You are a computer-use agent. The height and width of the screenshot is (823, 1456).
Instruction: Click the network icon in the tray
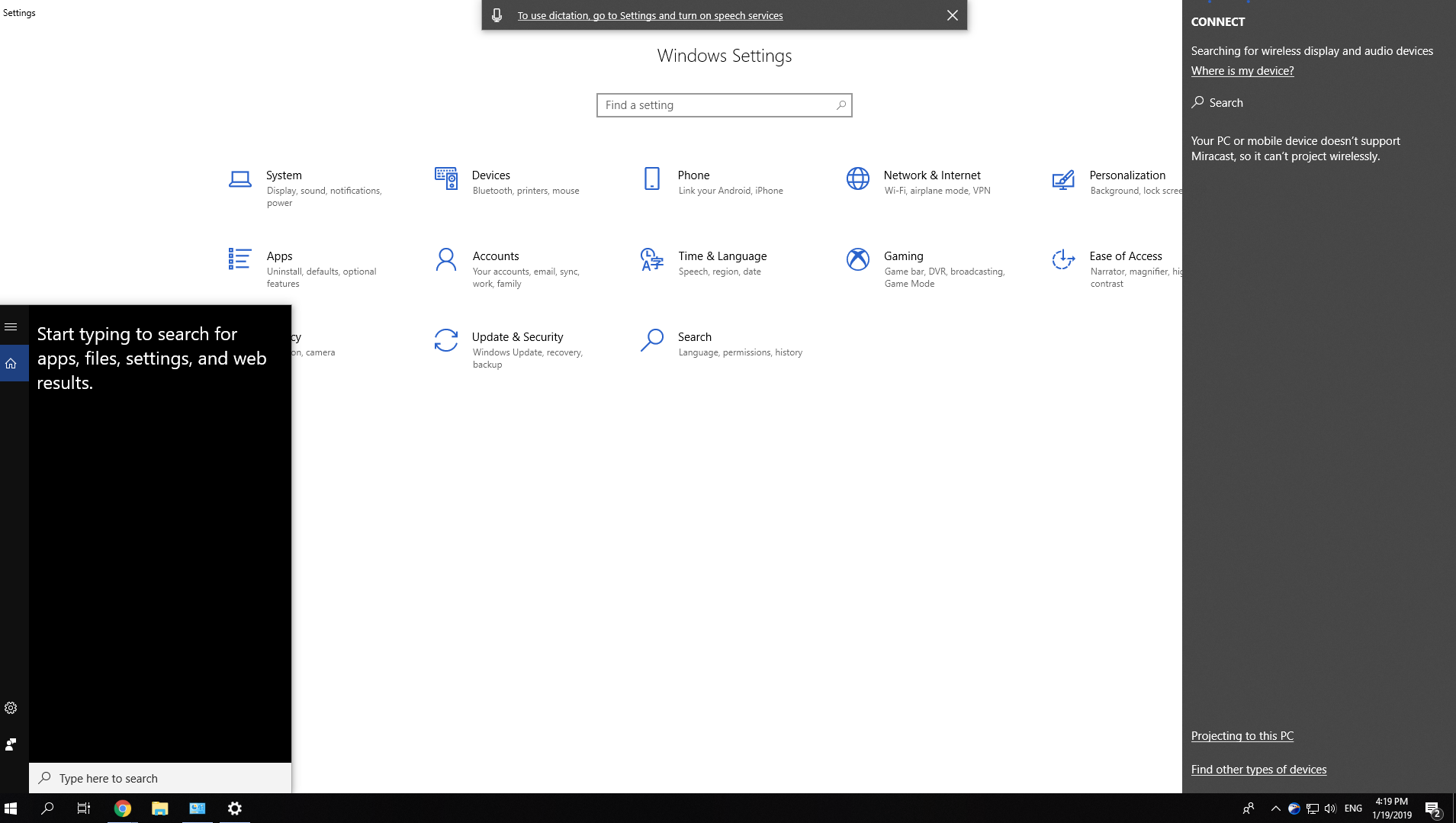tap(1313, 809)
